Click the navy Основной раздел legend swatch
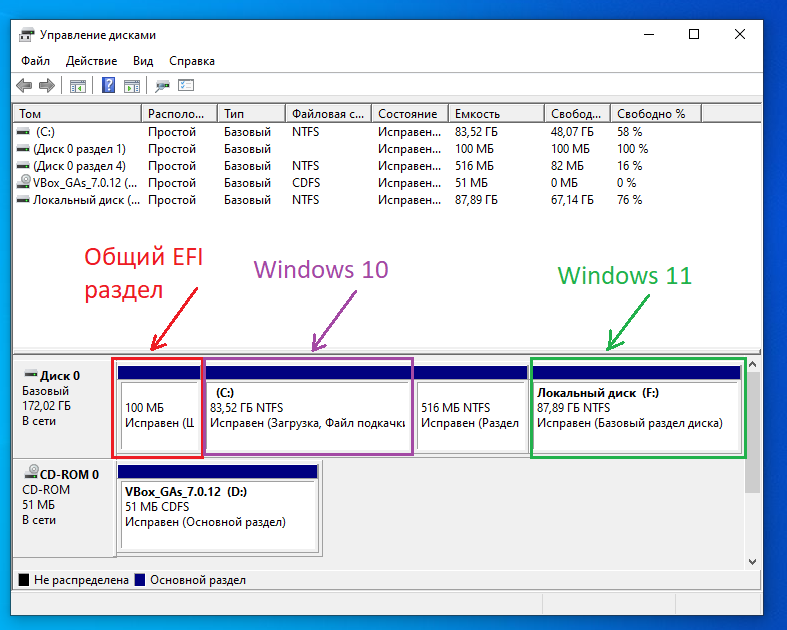The height and width of the screenshot is (630, 787). [x=140, y=580]
